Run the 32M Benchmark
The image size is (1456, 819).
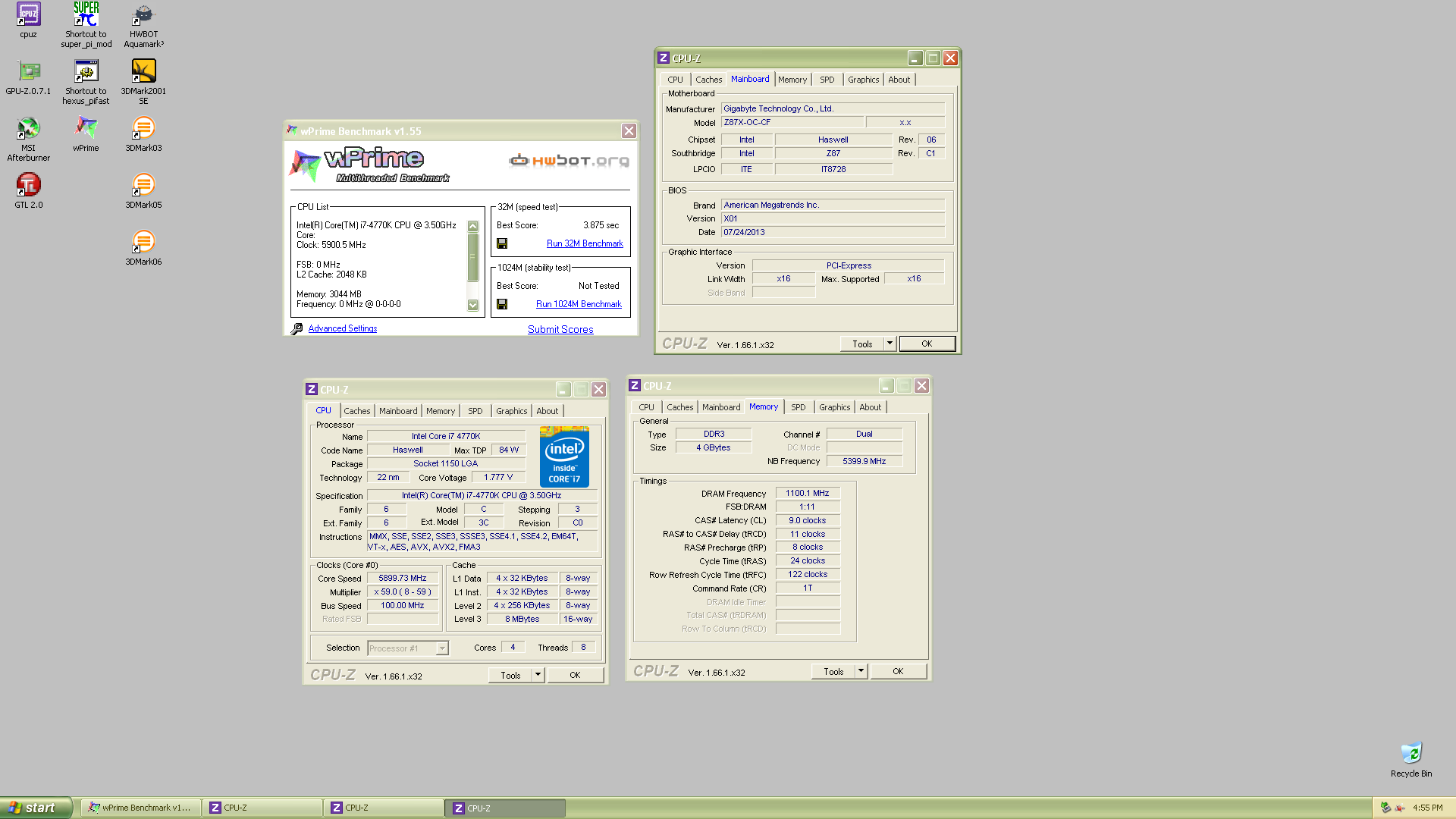coord(585,243)
